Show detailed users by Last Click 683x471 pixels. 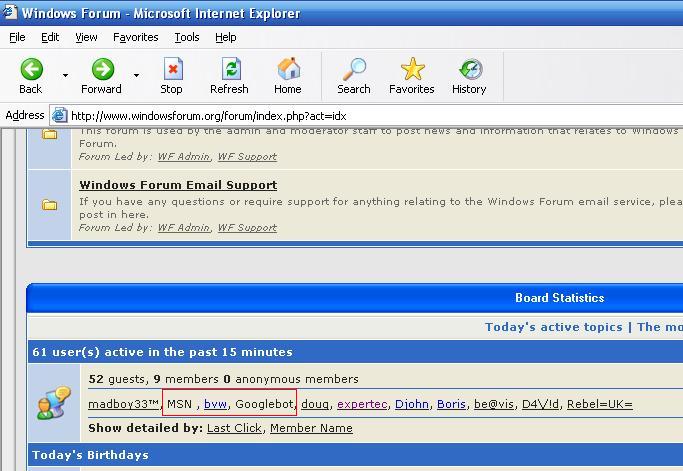(234, 428)
